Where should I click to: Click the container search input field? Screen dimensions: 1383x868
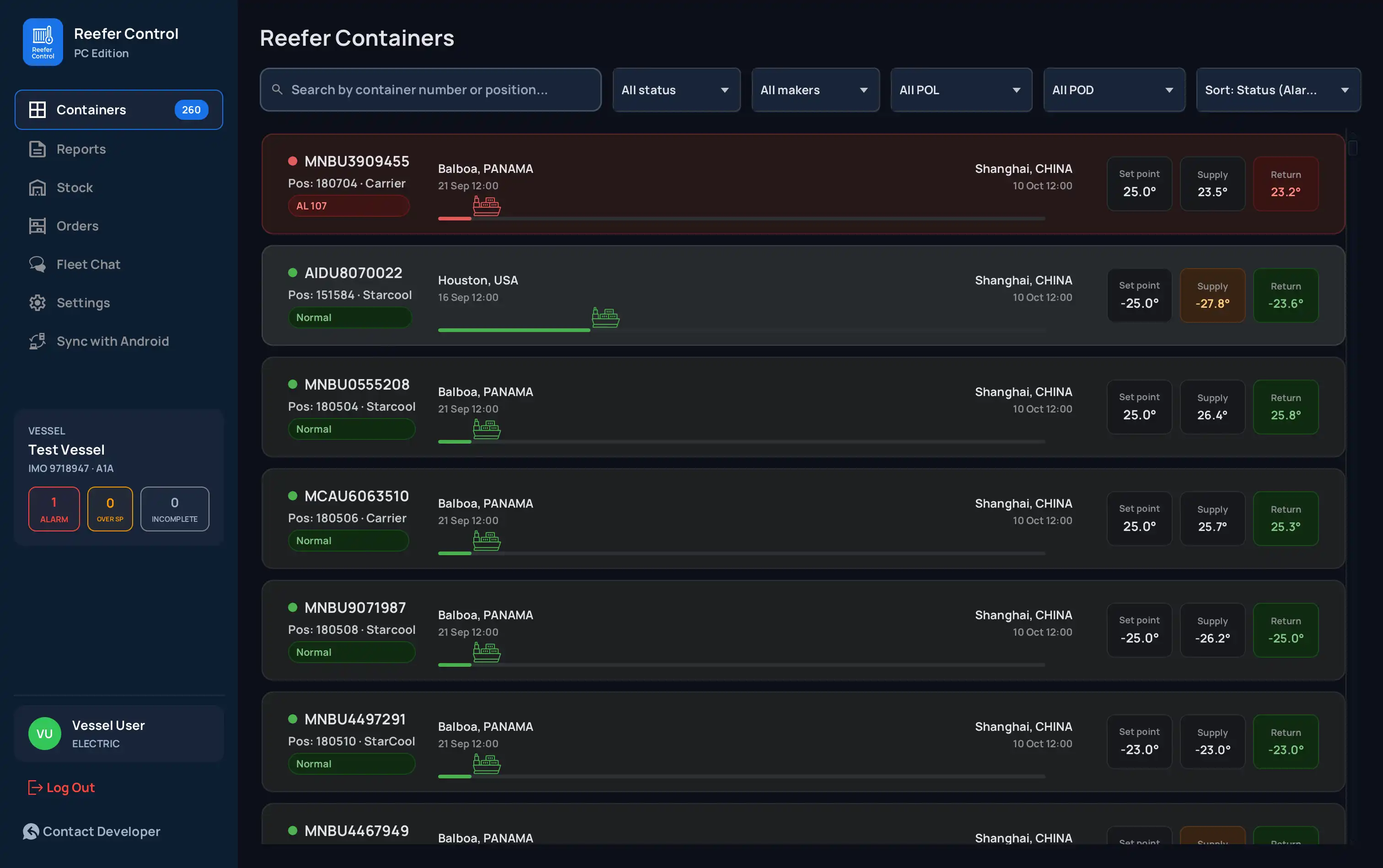tap(430, 90)
